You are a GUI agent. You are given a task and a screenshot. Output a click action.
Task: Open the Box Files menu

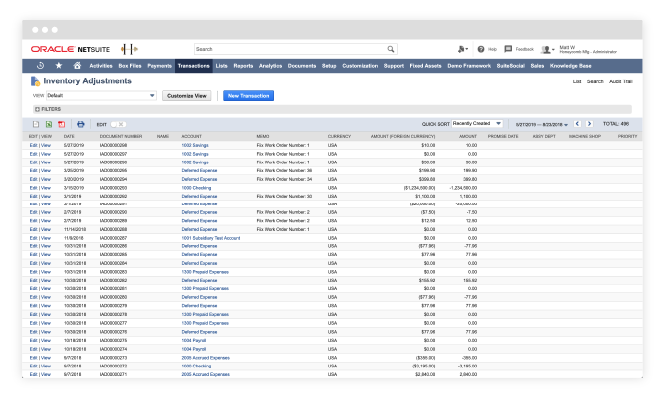tap(130, 66)
